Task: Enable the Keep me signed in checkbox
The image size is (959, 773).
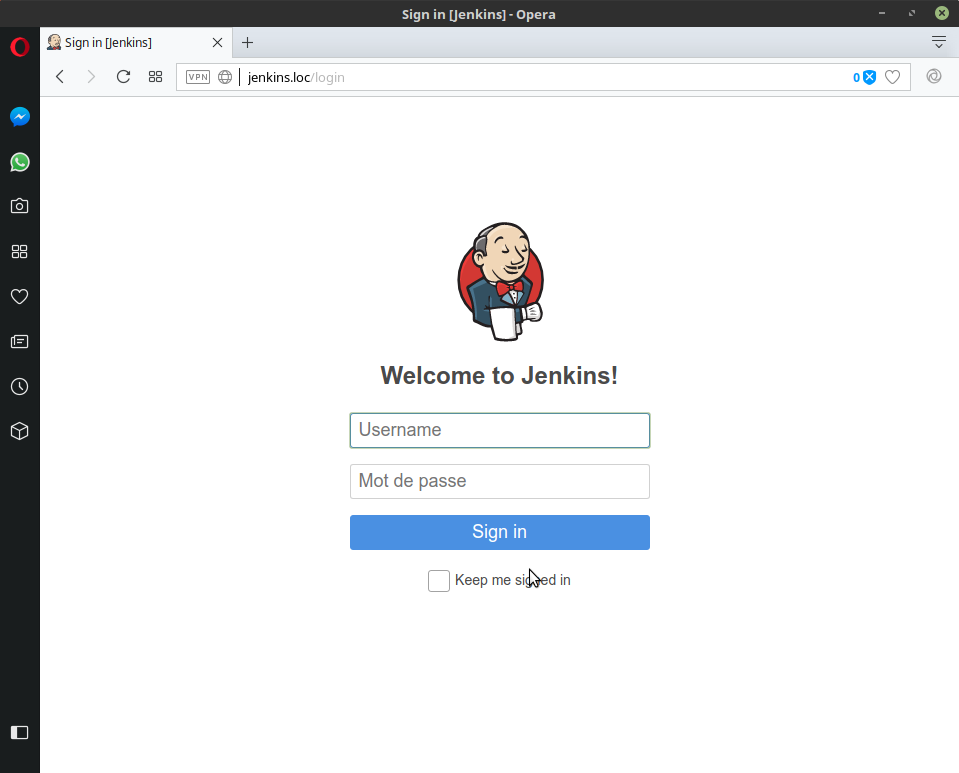Action: (439, 581)
